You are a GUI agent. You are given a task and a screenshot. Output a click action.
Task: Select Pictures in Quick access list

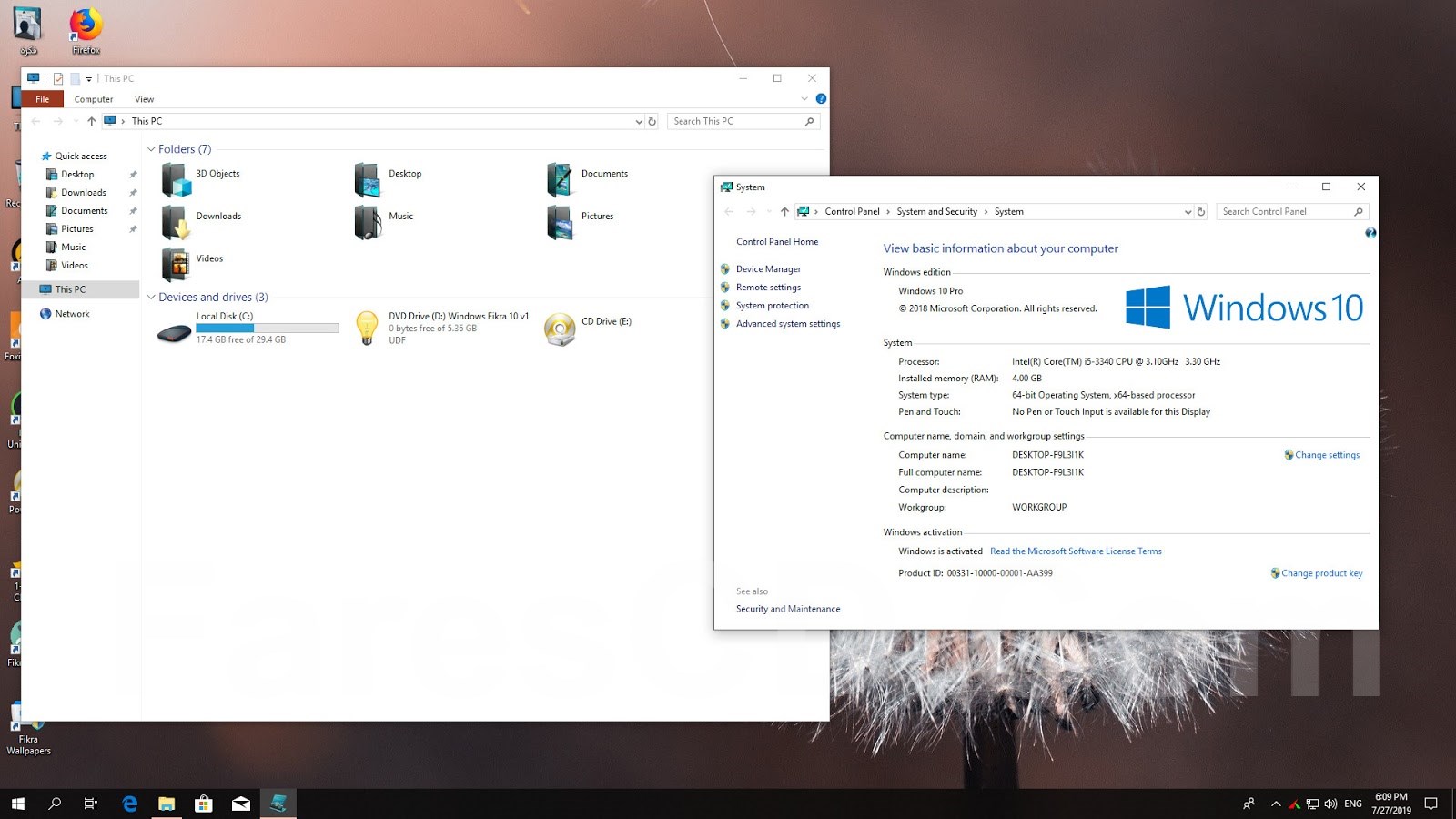[77, 229]
